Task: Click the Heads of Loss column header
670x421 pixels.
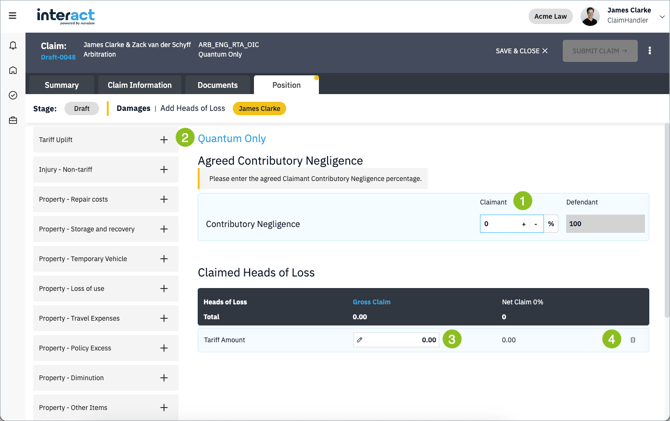Action: click(225, 302)
